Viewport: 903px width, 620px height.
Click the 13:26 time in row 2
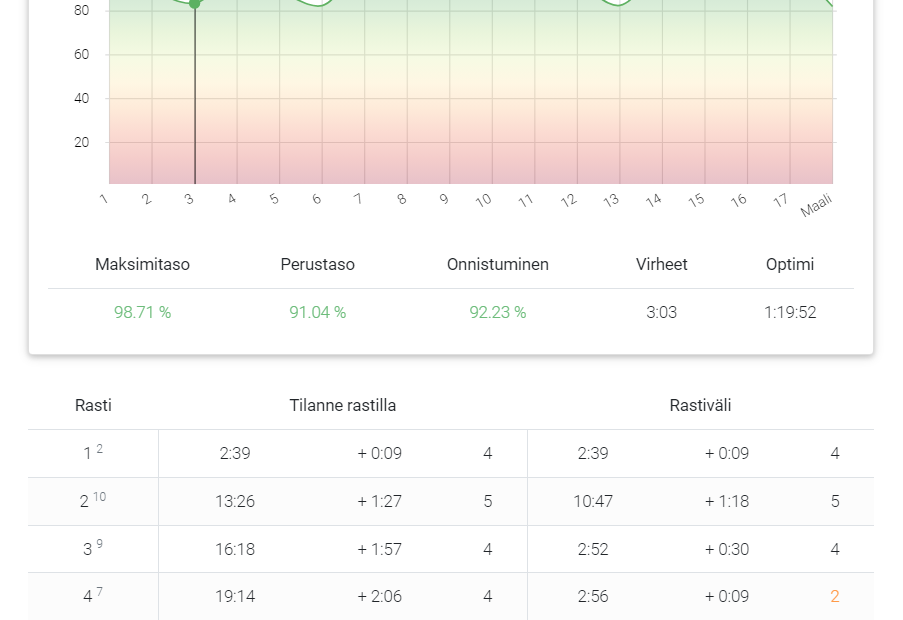pyautogui.click(x=234, y=501)
